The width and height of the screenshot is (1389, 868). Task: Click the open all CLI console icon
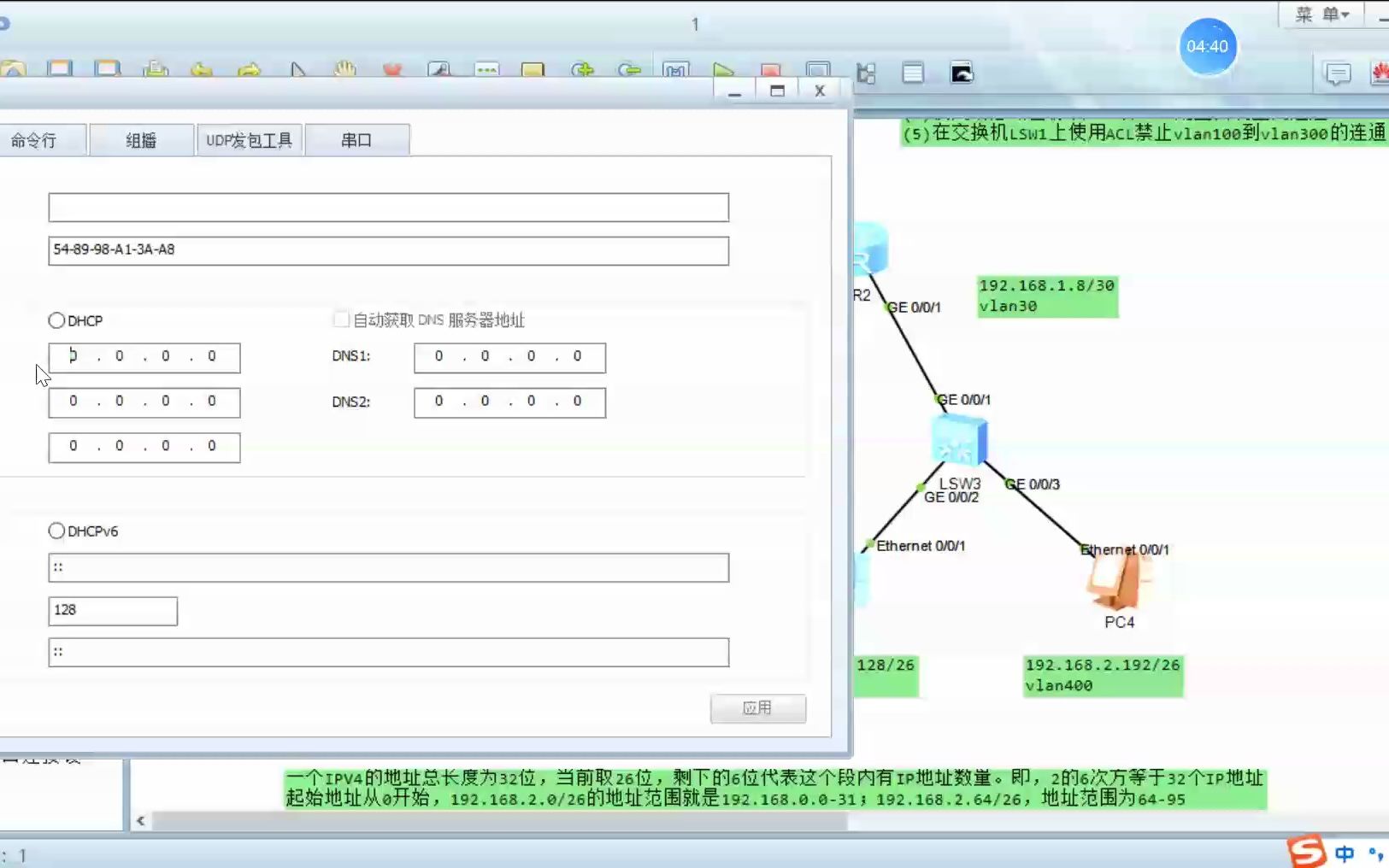pos(962,73)
